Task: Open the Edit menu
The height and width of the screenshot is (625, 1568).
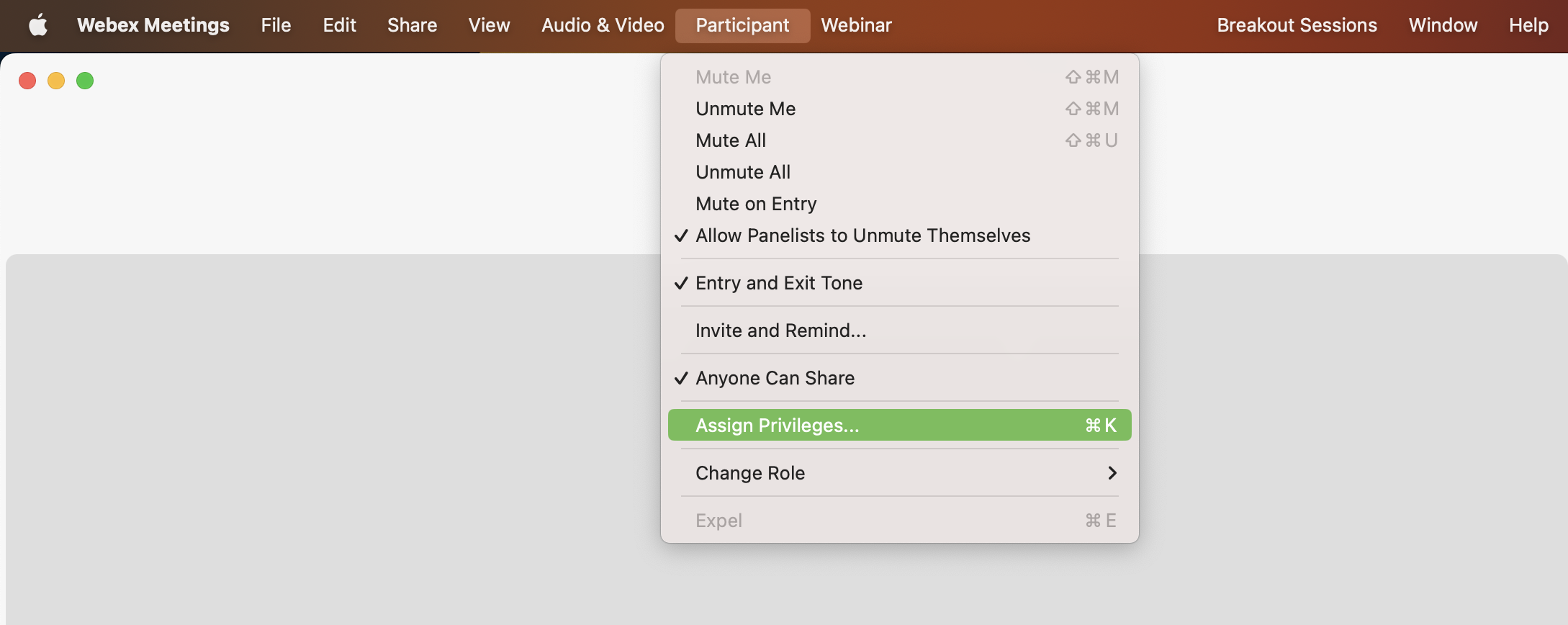Action: 340,25
